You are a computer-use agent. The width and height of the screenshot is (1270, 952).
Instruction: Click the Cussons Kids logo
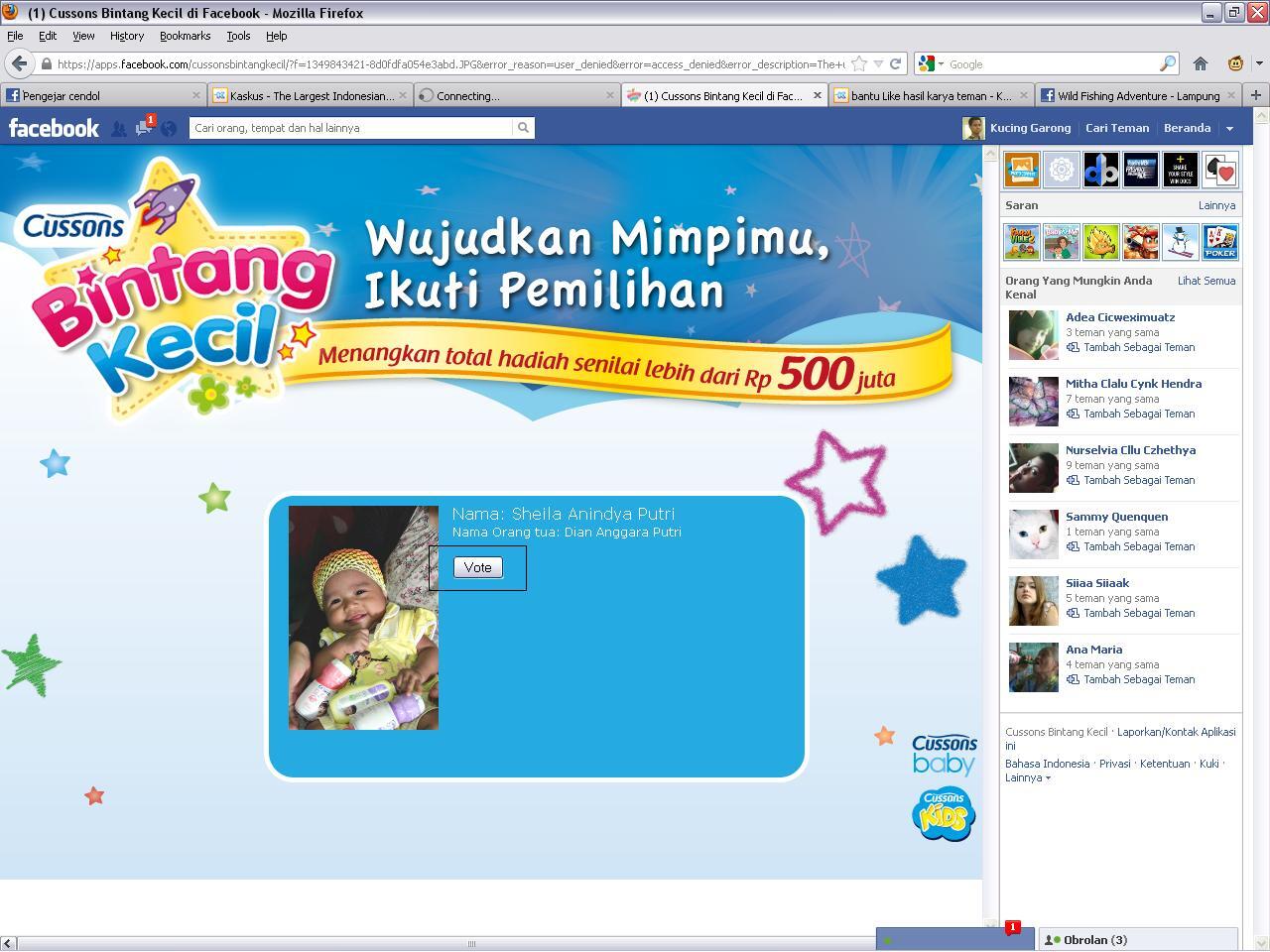[944, 814]
